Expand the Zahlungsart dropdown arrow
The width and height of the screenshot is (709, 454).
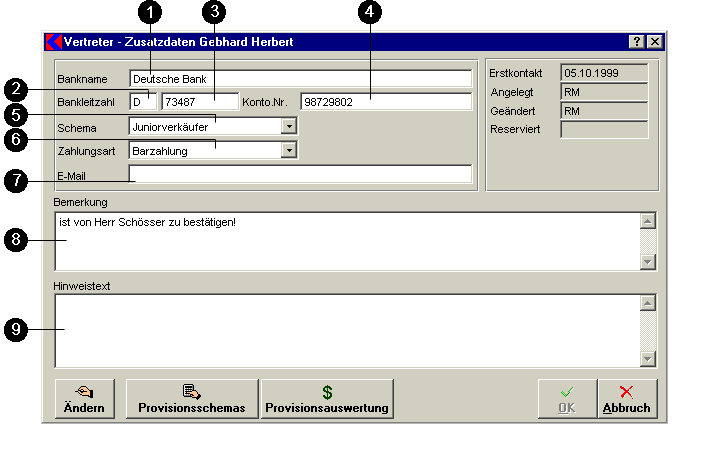[x=289, y=151]
